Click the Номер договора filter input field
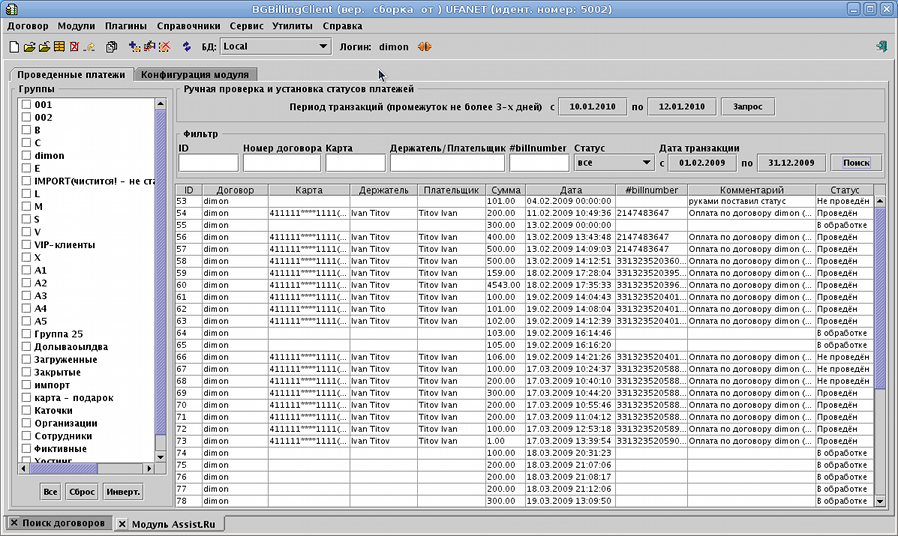Screen dimensions: 898x536 click(x=281, y=162)
